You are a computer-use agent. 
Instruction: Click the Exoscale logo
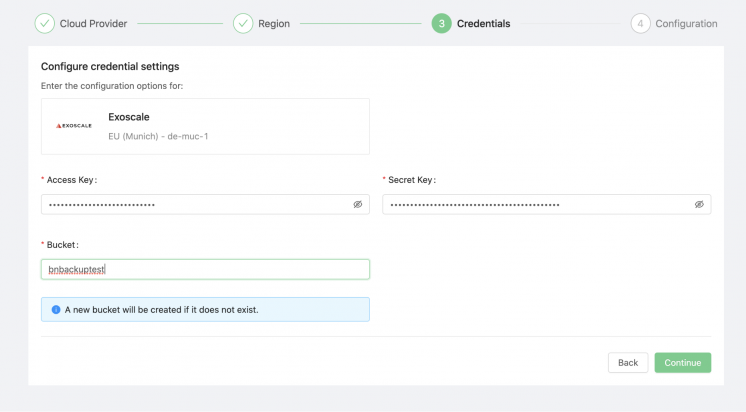(x=74, y=126)
